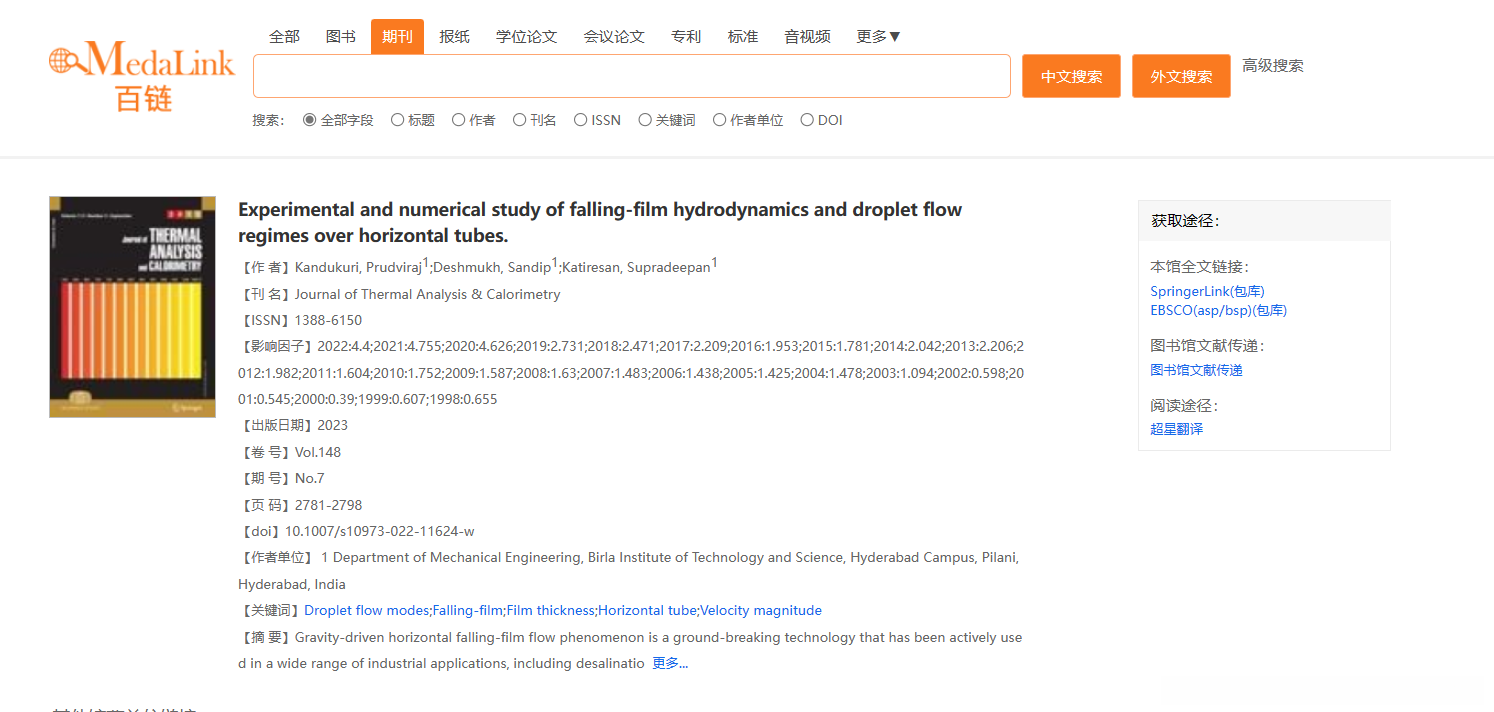Expand abstract with 更多... link
The height and width of the screenshot is (712, 1494).
[x=670, y=663]
